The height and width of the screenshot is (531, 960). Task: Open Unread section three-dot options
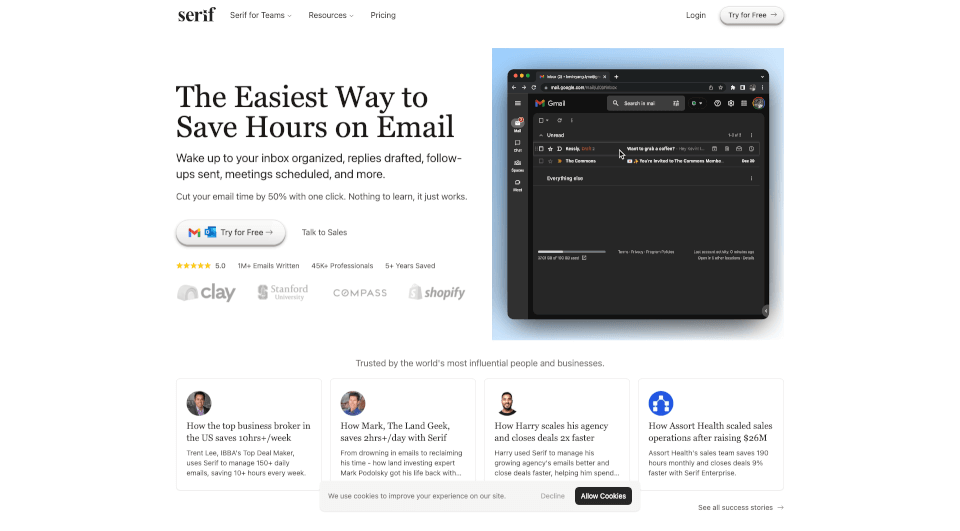[751, 135]
